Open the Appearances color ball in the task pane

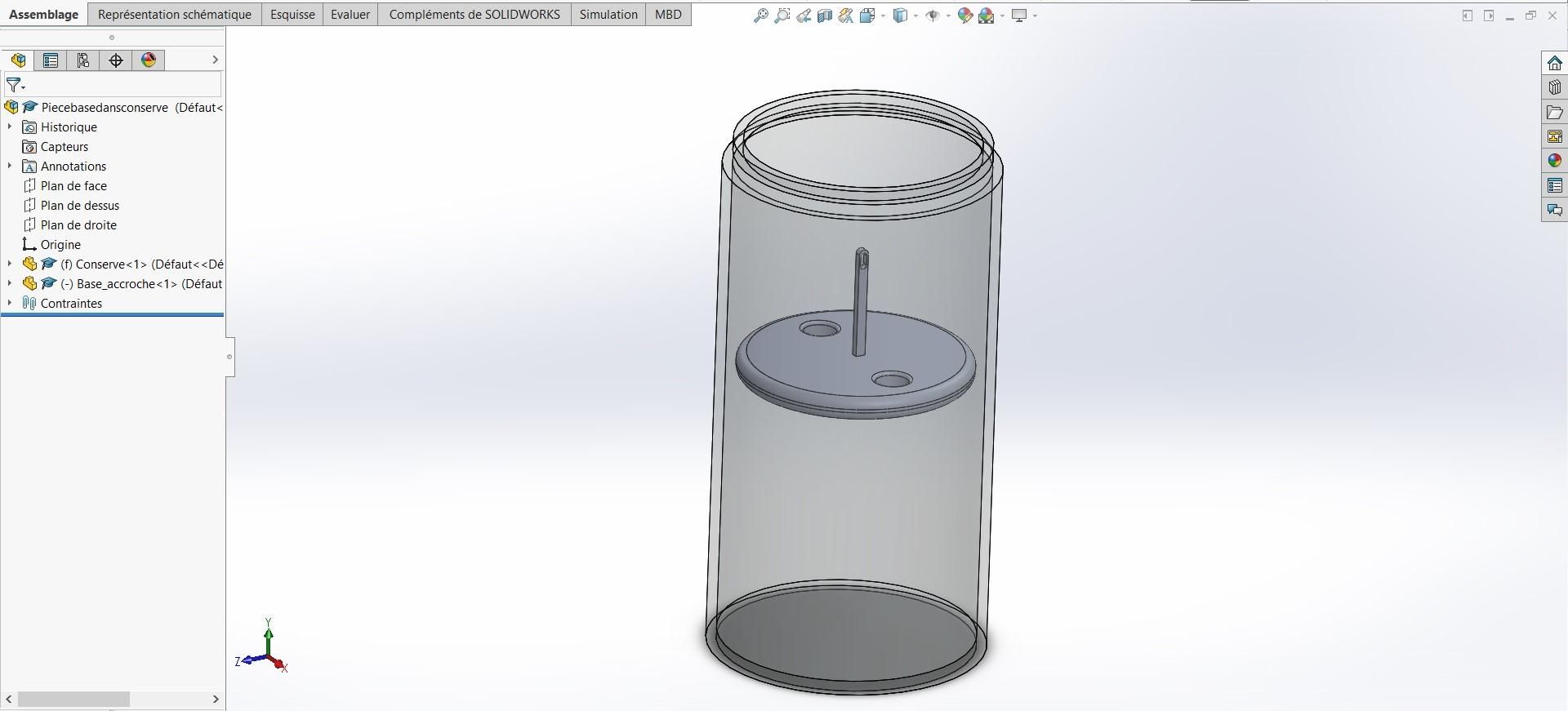click(x=1554, y=161)
